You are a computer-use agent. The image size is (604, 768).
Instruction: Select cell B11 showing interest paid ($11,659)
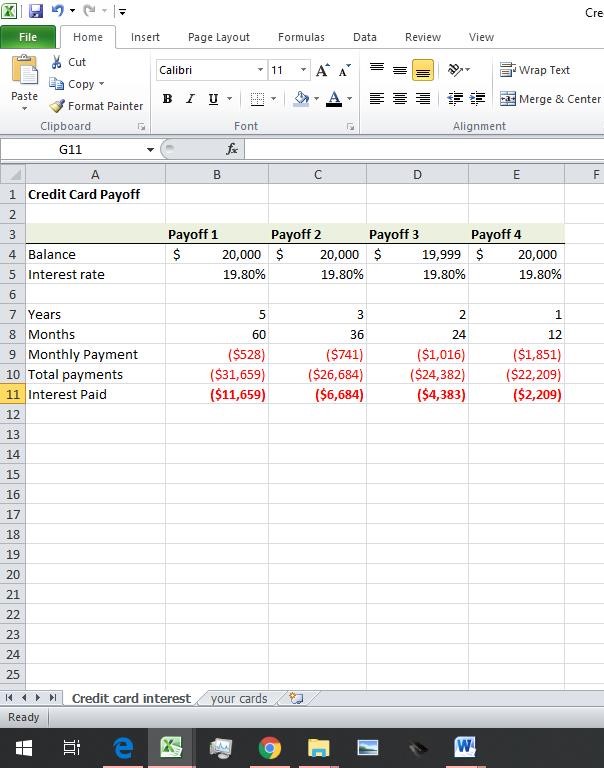[x=217, y=394]
